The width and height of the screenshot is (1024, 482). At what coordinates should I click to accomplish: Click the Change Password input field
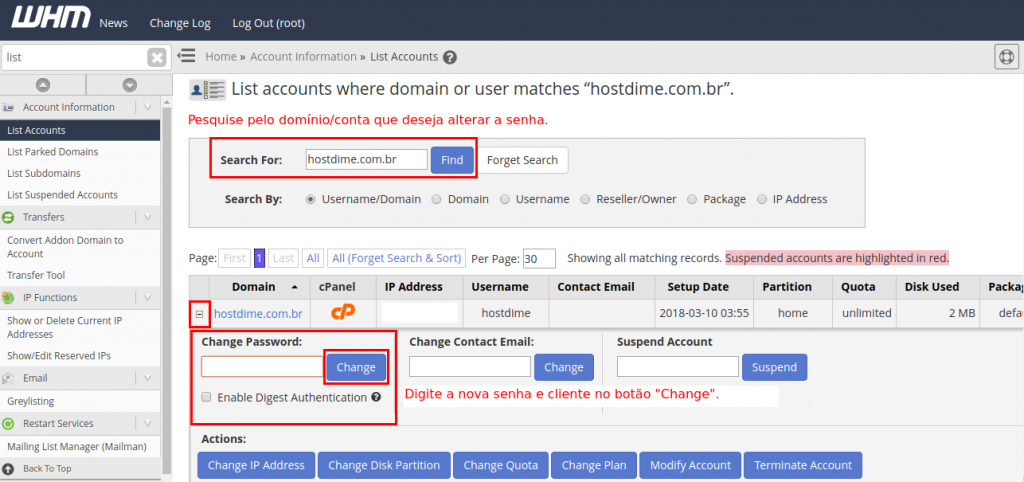(263, 366)
